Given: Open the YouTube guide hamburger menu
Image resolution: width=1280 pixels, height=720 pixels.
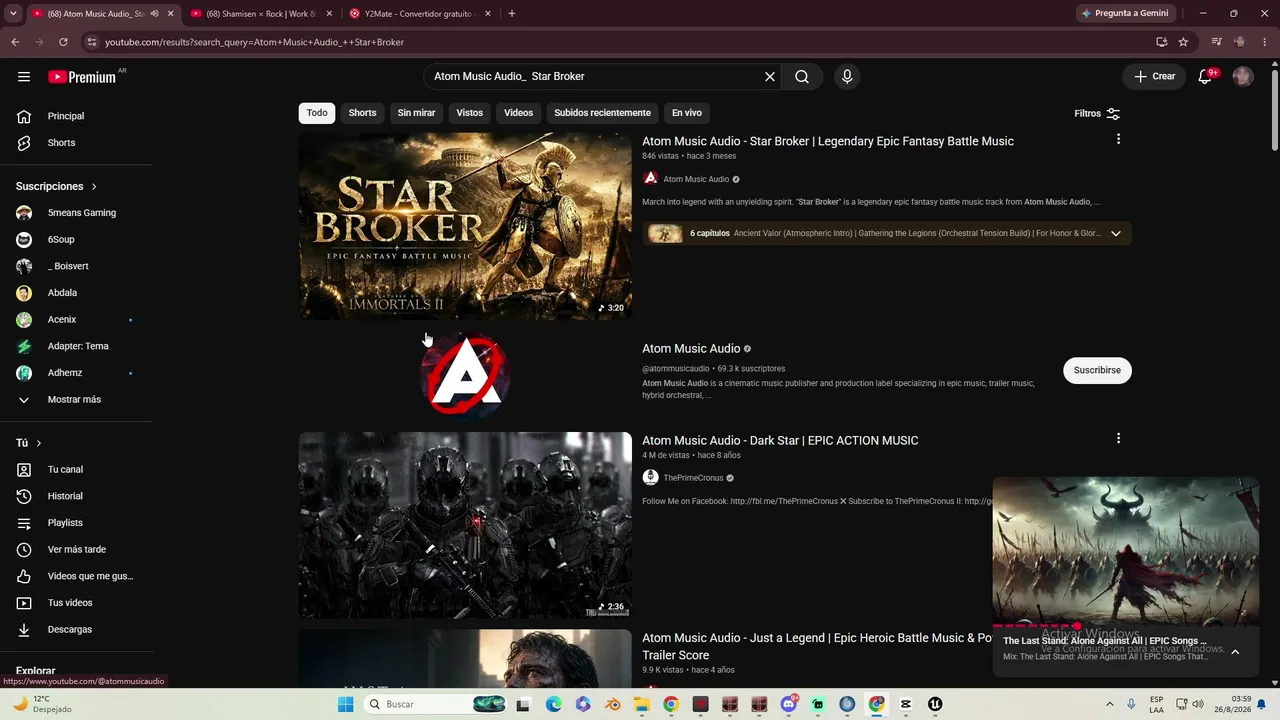Looking at the screenshot, I should pos(24,77).
